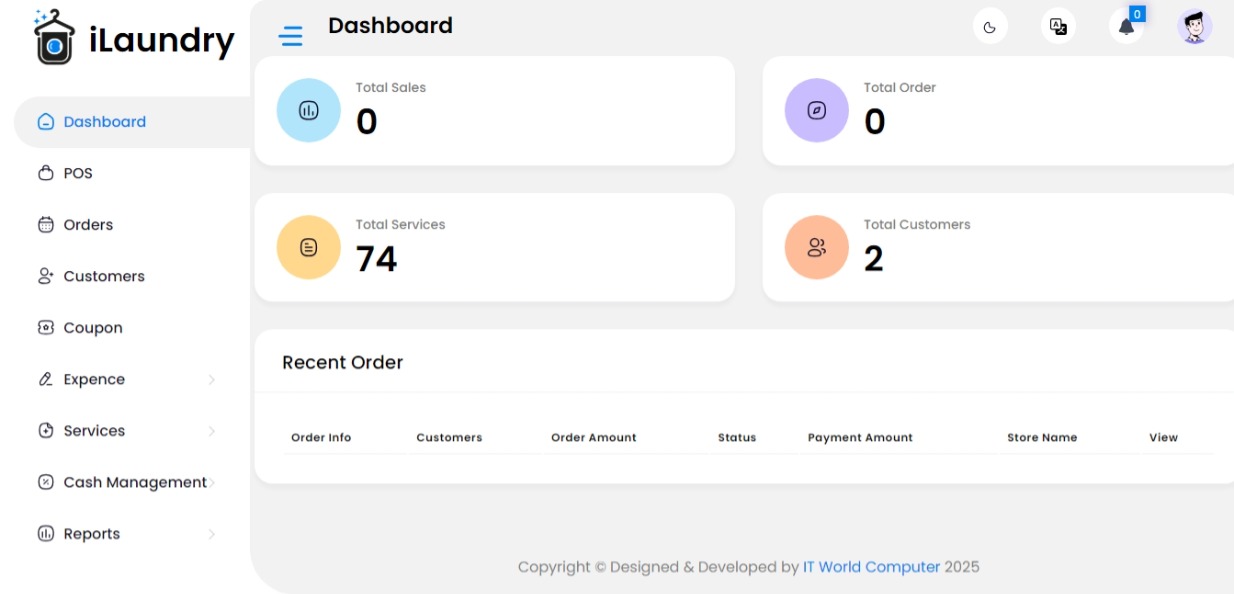Click the Total Order compass icon
The width and height of the screenshot is (1234, 594).
coord(817,110)
